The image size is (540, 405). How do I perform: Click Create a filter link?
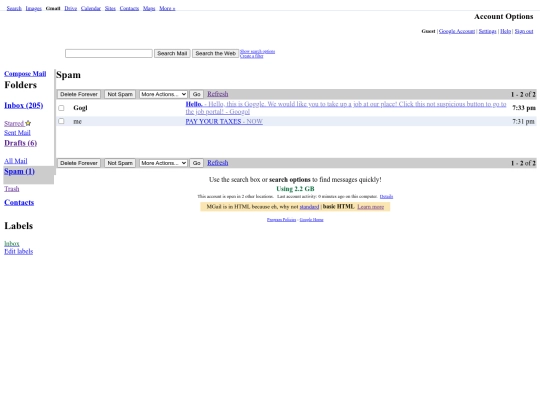tap(251, 56)
